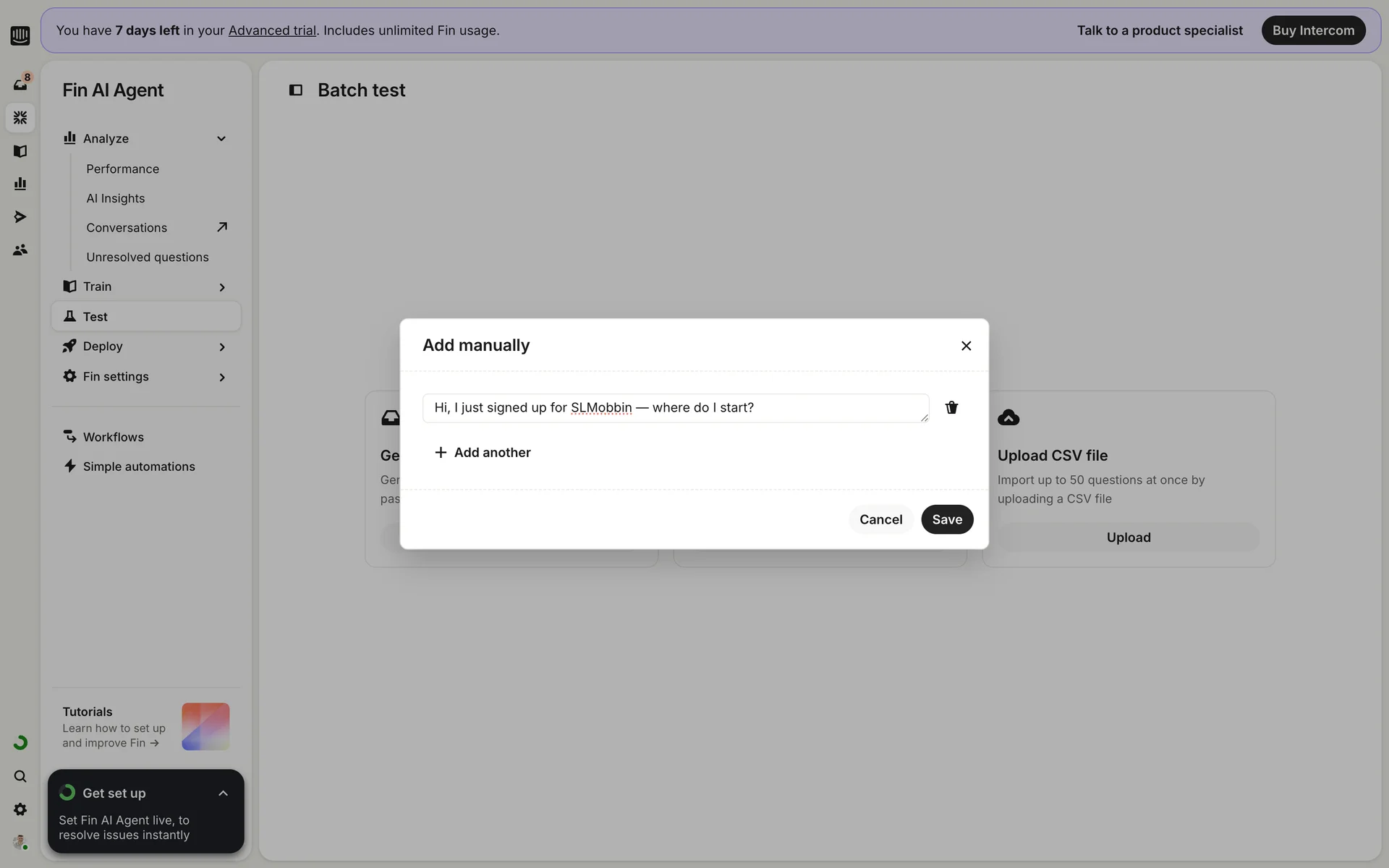Open Reports bar chart rail icon
Viewport: 1389px width, 868px height.
point(20,184)
